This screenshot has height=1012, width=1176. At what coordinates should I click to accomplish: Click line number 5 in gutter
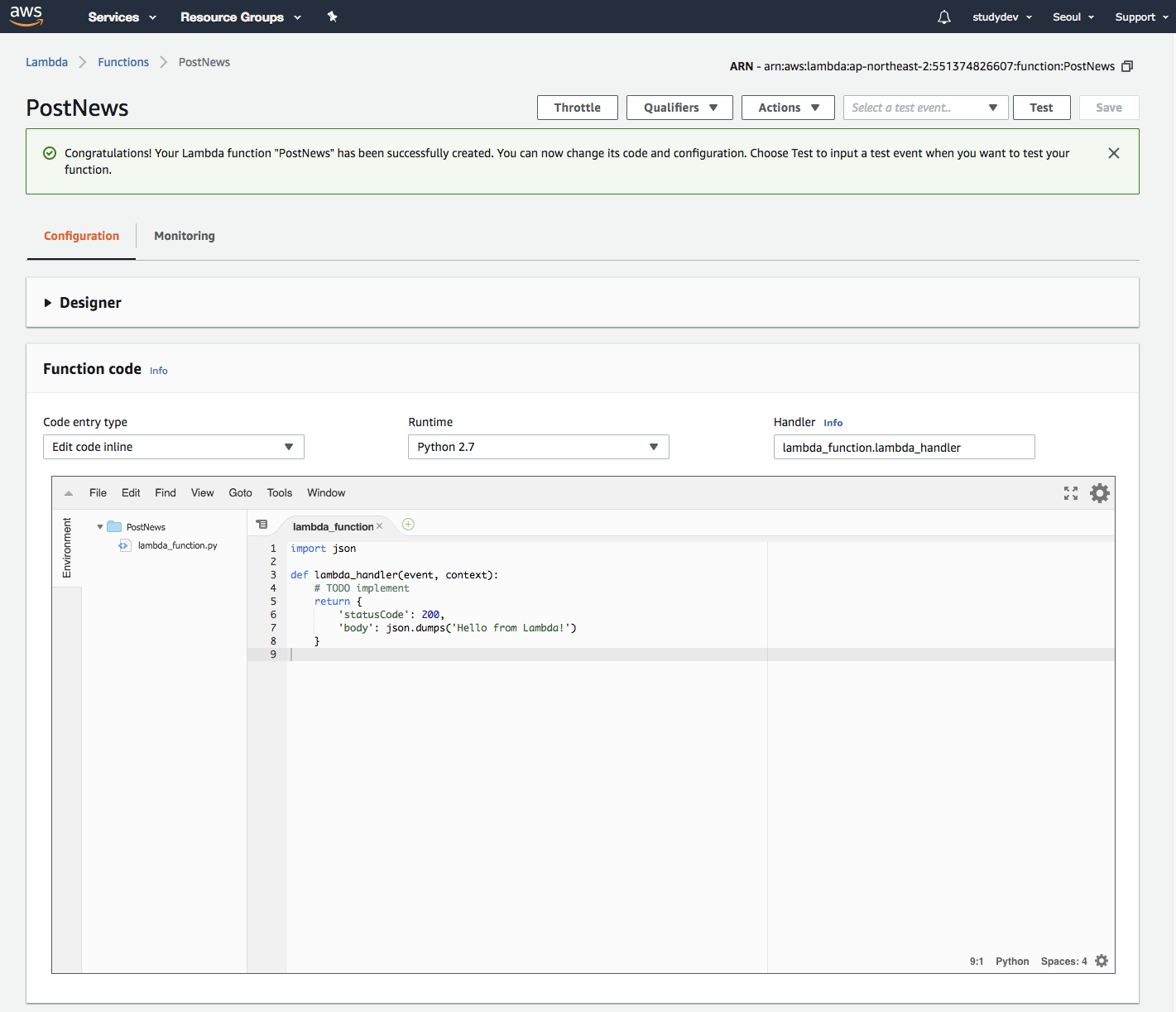(x=273, y=602)
